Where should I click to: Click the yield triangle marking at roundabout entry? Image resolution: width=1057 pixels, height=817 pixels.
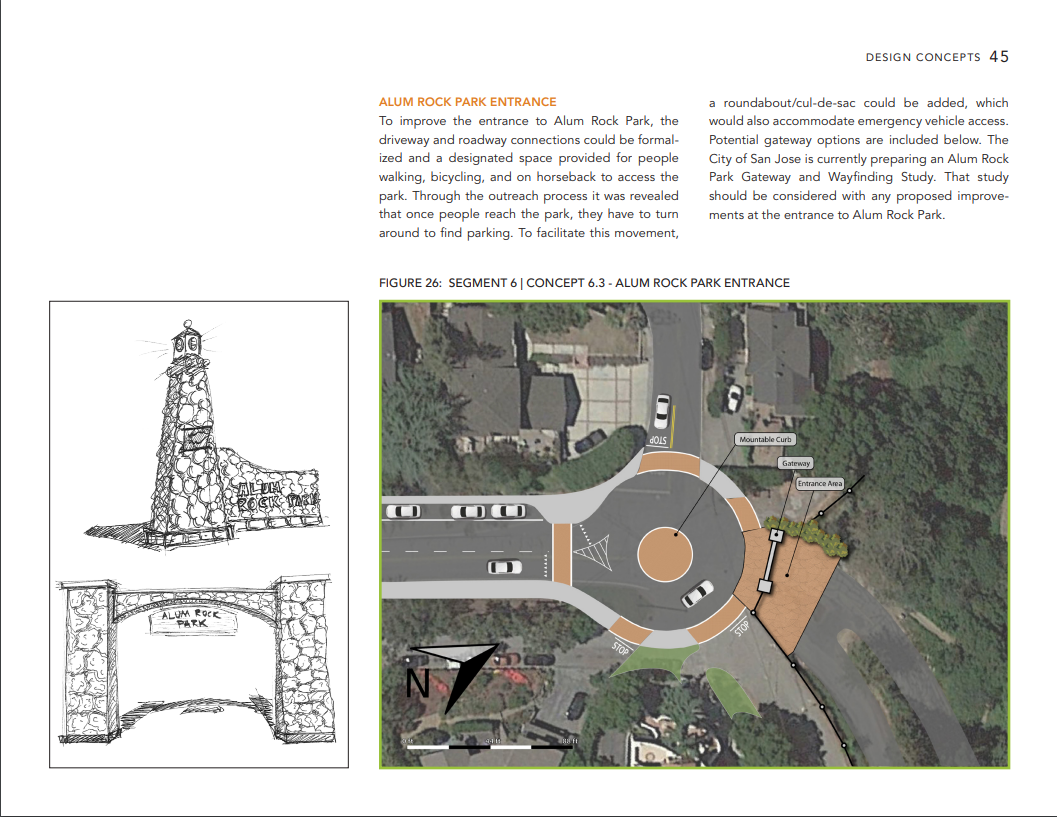(593, 555)
